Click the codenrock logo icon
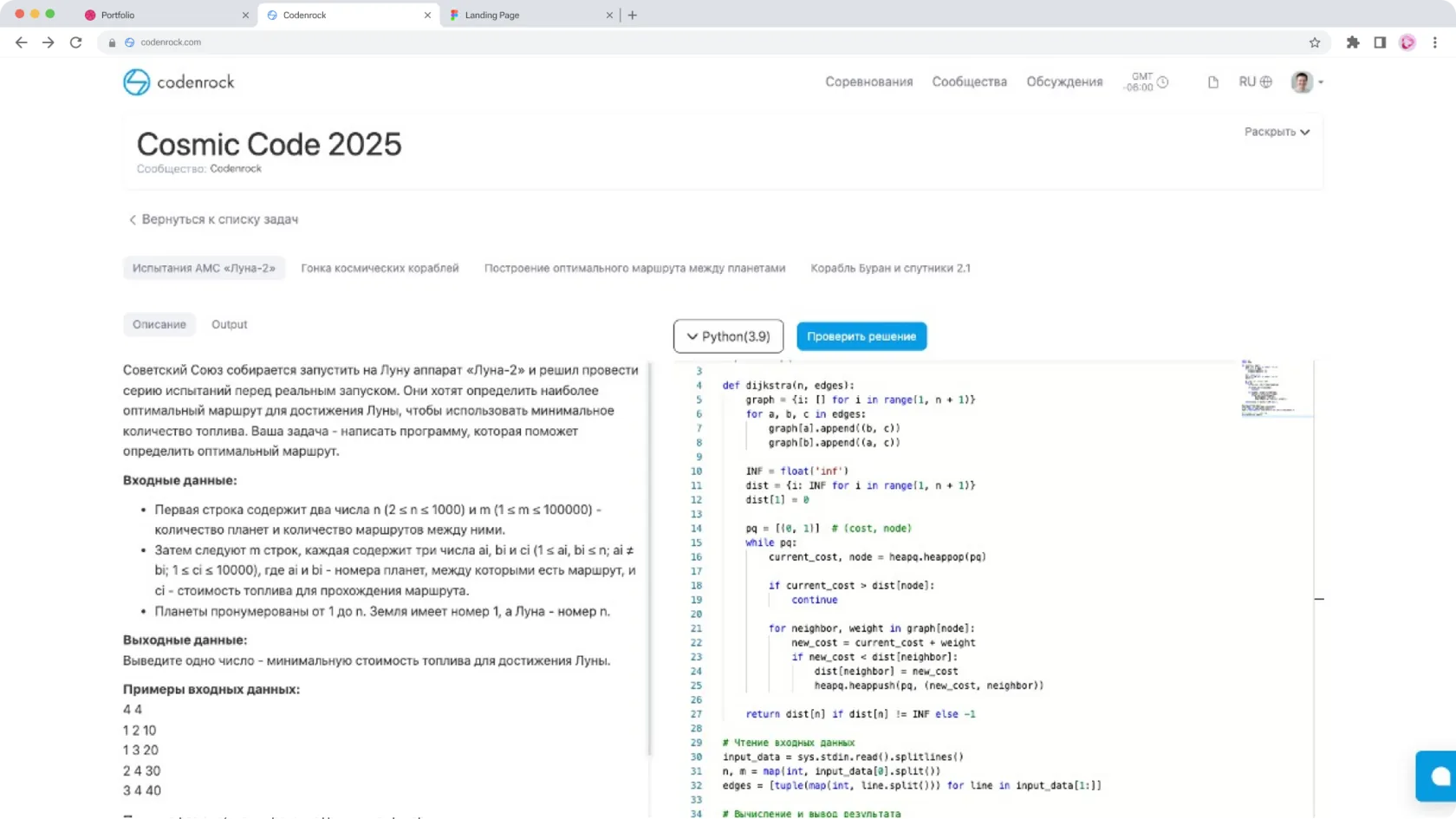 click(137, 82)
